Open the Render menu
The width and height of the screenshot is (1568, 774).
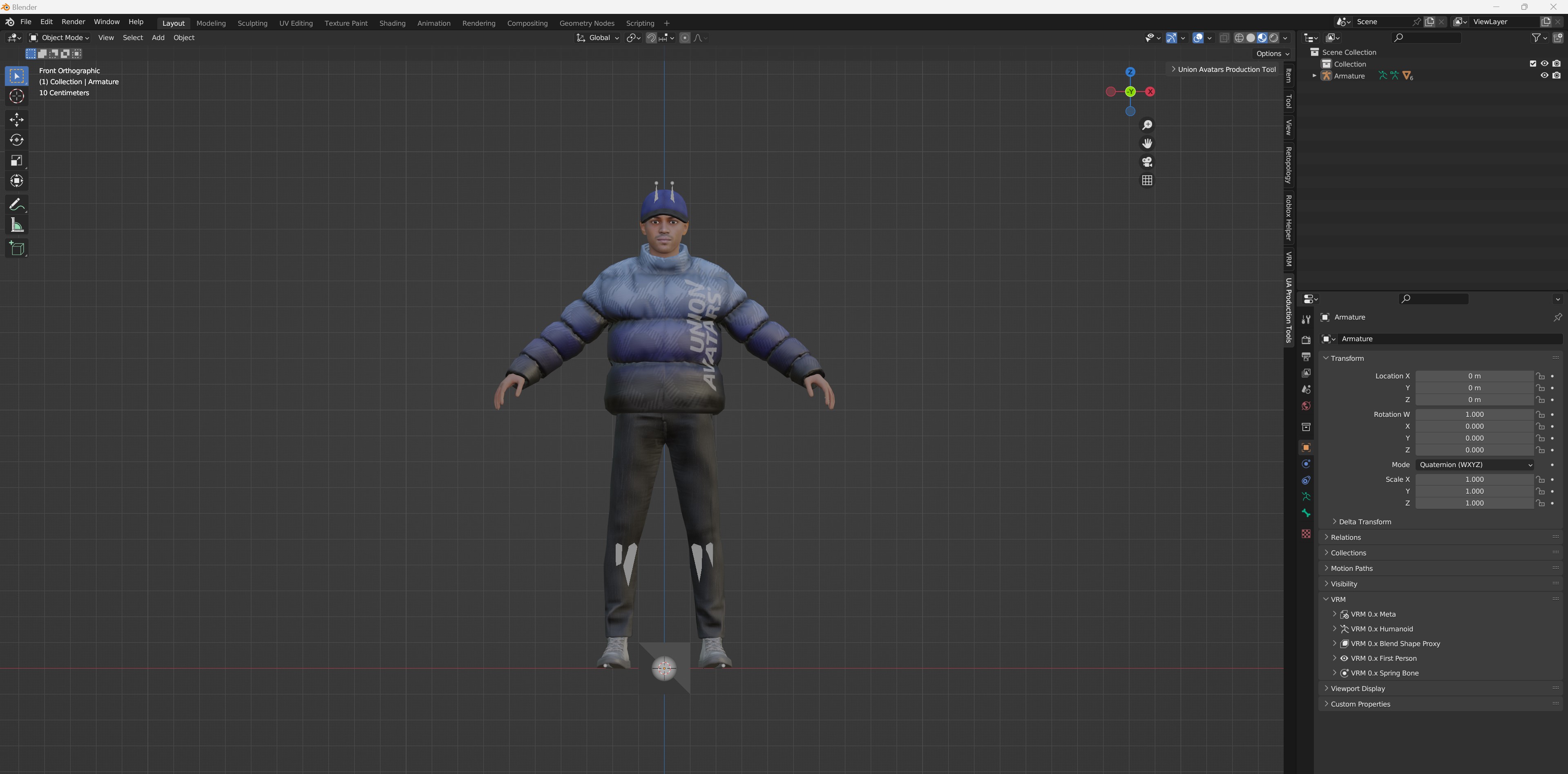(73, 22)
